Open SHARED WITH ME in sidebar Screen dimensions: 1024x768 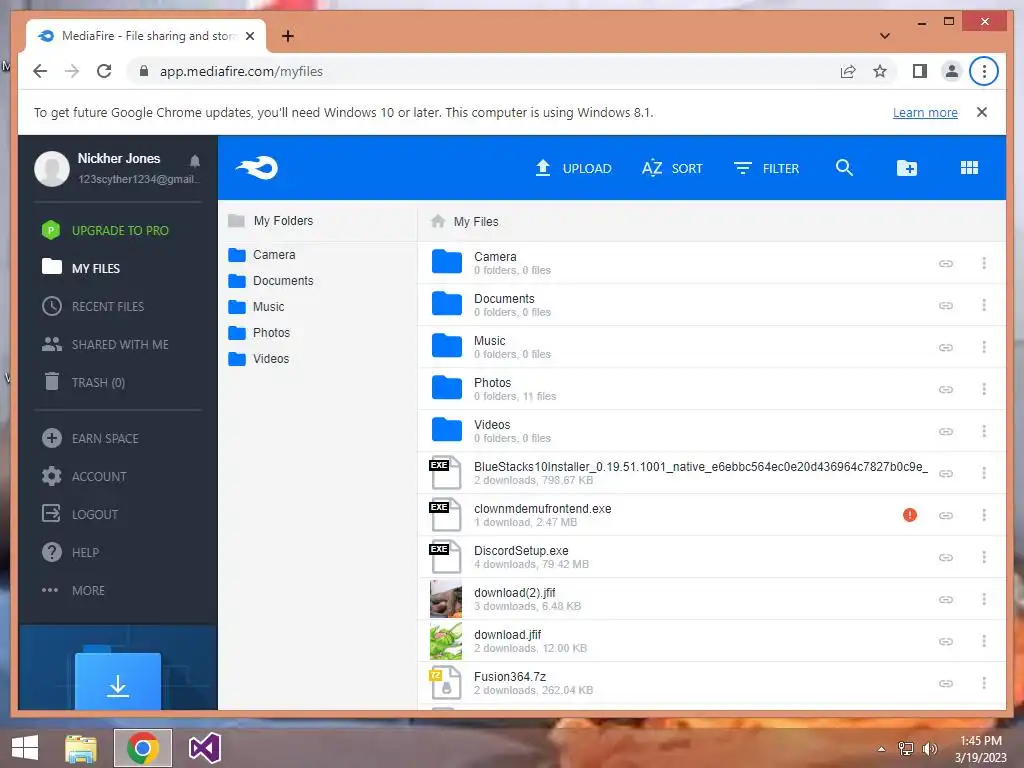tap(105, 344)
